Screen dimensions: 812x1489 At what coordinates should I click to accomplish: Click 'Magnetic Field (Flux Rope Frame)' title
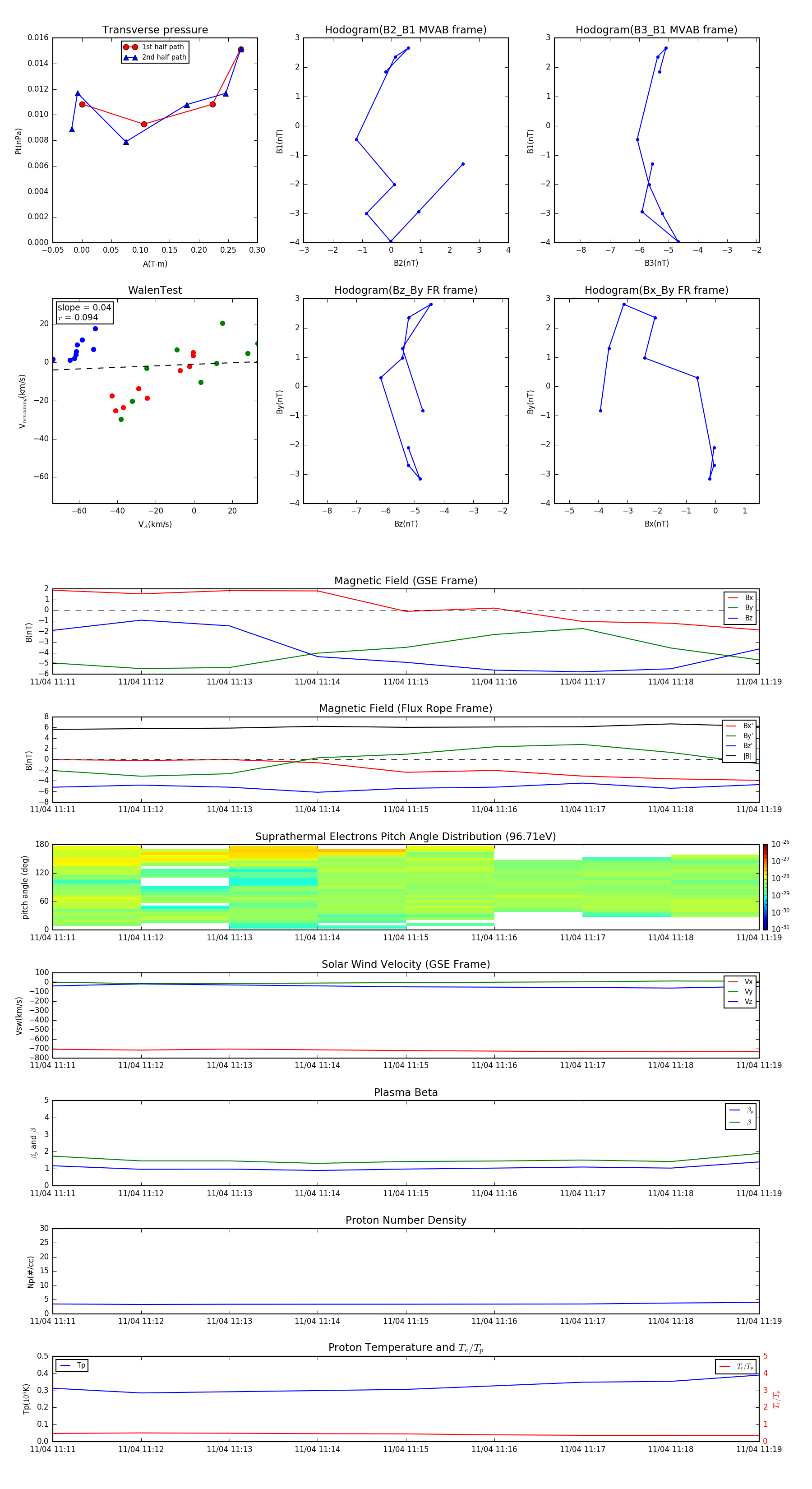[x=406, y=709]
